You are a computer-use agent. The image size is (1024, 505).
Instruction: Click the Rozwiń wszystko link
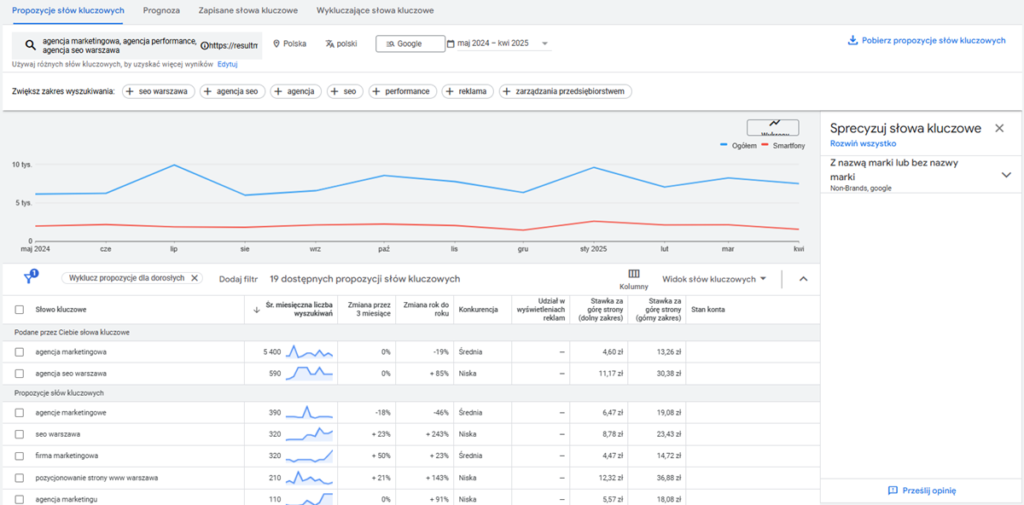(863, 143)
